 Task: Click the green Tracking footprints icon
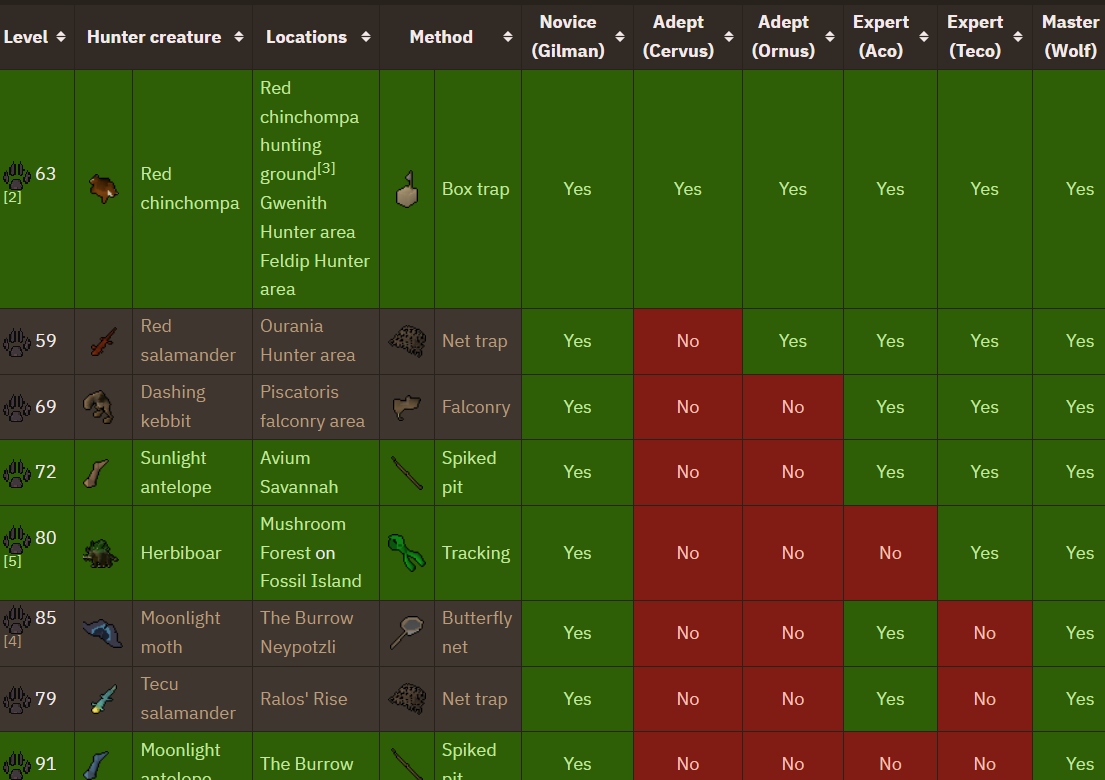[407, 552]
